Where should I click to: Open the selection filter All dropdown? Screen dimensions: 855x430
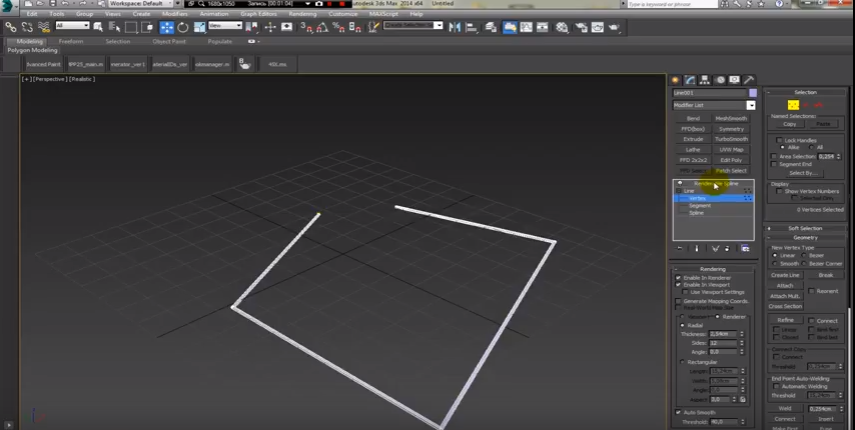(x=72, y=26)
